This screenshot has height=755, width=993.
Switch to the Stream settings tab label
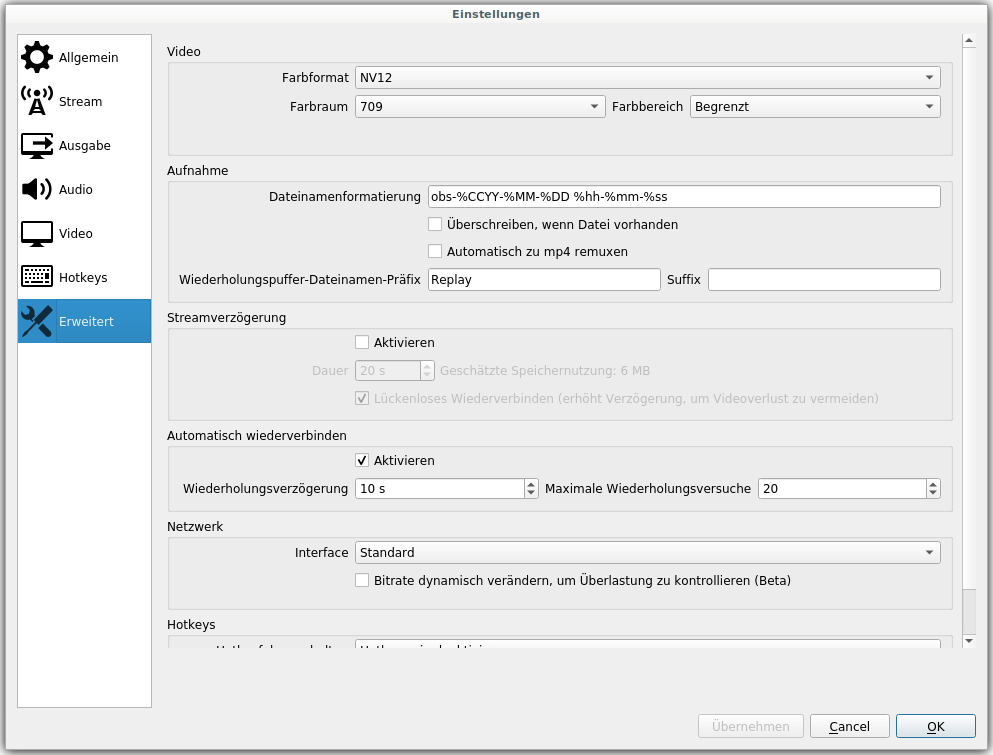coord(80,102)
